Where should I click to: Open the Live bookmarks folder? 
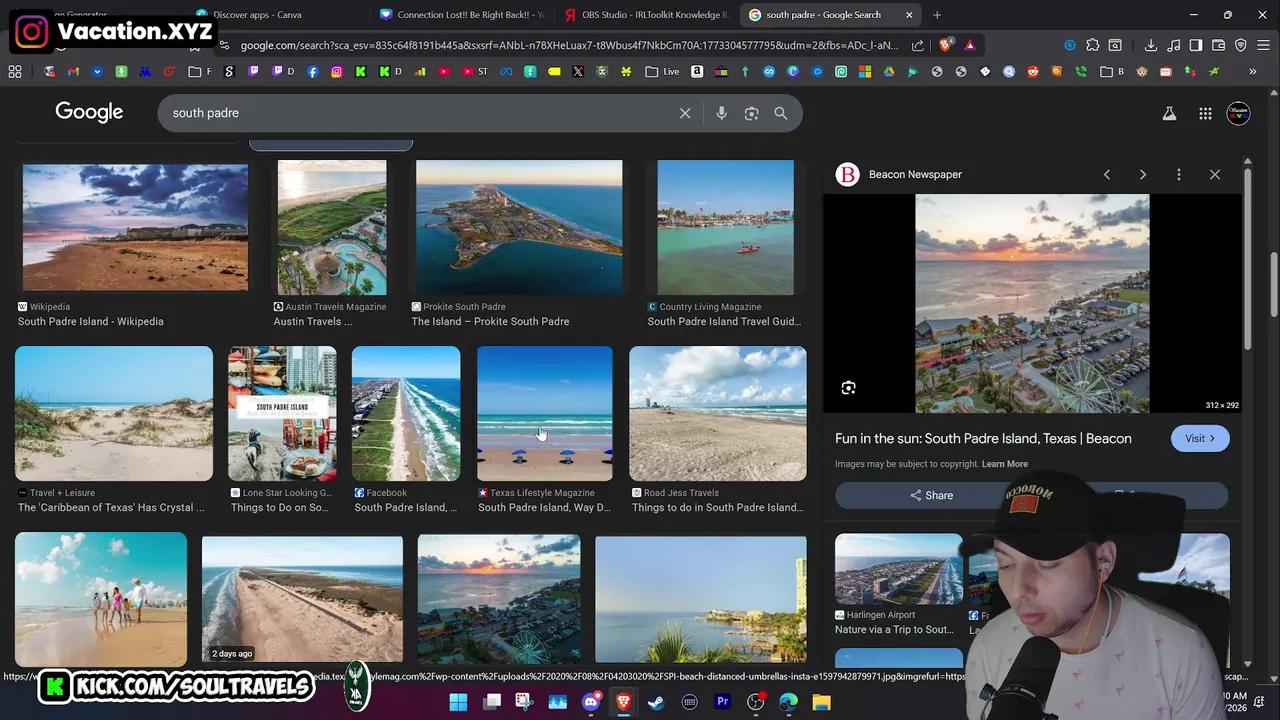(x=662, y=72)
